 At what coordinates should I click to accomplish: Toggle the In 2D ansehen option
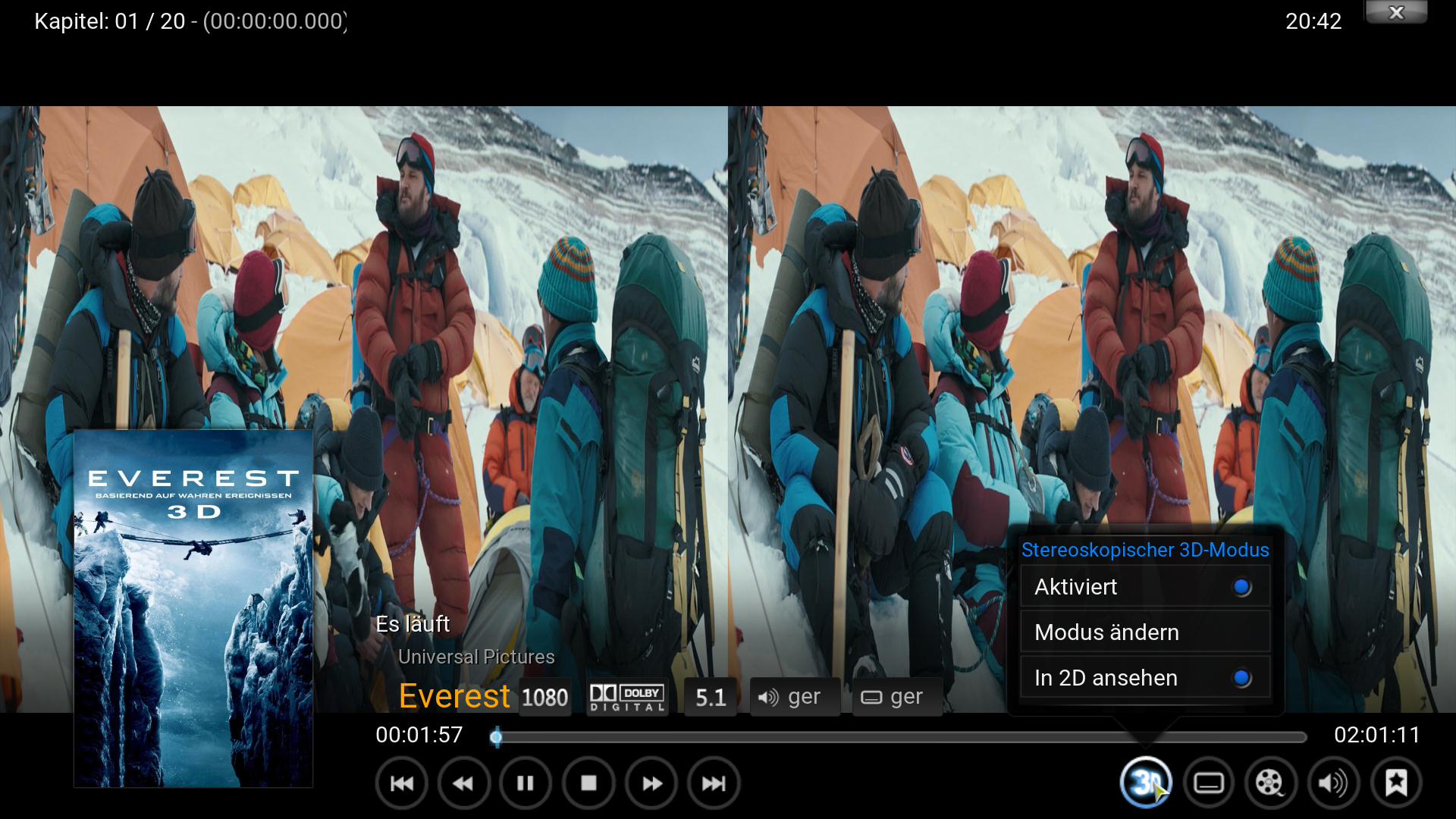click(1145, 678)
